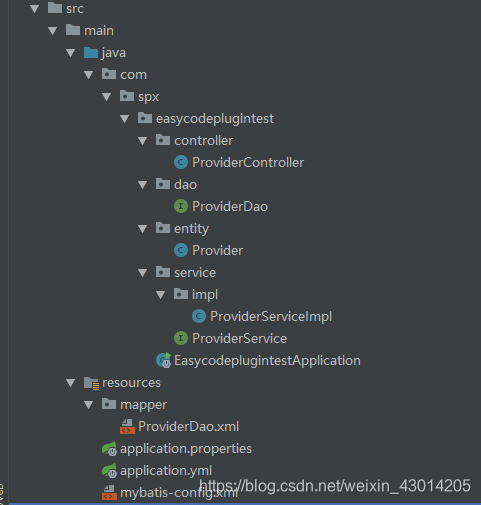The height and width of the screenshot is (505, 481).
Task: Collapse the dao package arrow
Action: click(x=143, y=185)
